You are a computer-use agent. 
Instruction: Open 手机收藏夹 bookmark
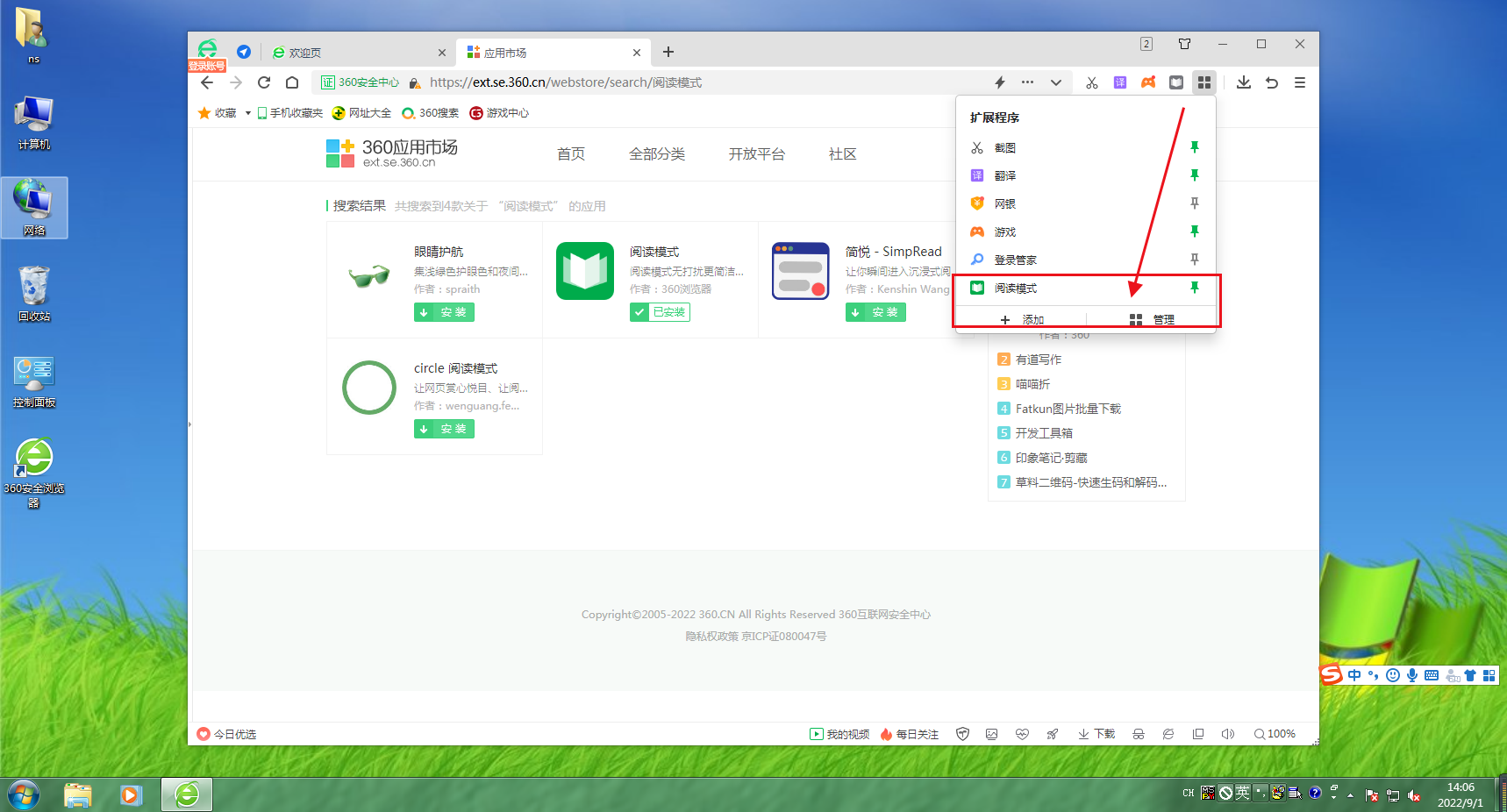289,113
